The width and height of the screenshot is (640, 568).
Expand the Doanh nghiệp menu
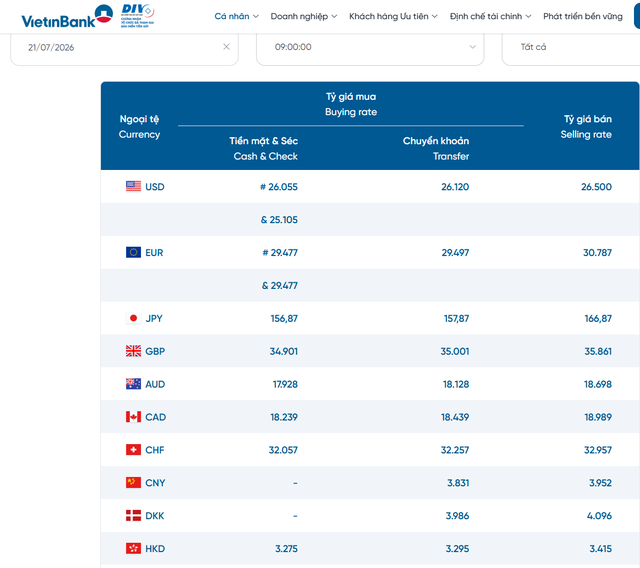coord(304,16)
